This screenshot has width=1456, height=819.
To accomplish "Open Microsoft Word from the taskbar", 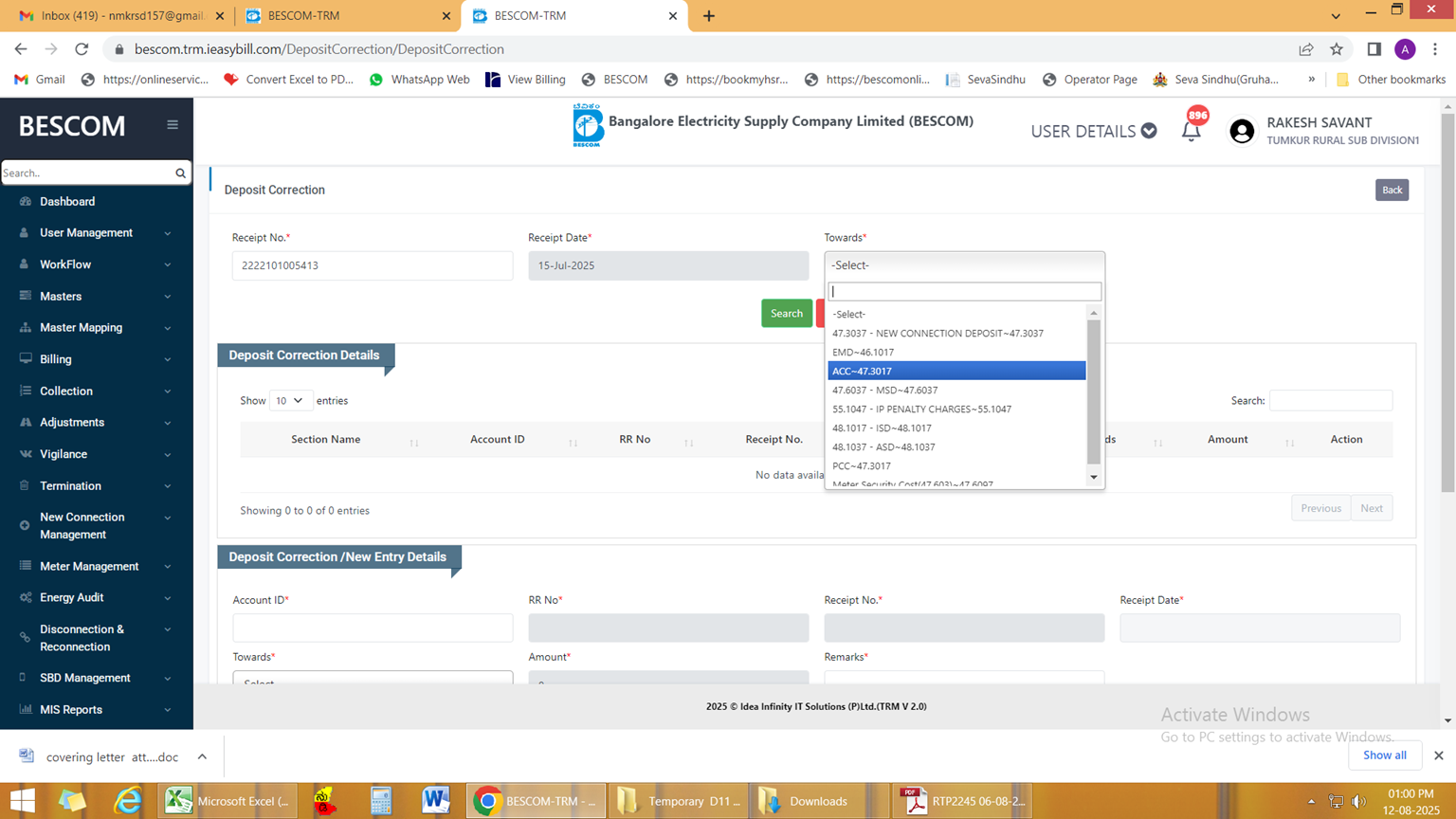I will point(435,801).
